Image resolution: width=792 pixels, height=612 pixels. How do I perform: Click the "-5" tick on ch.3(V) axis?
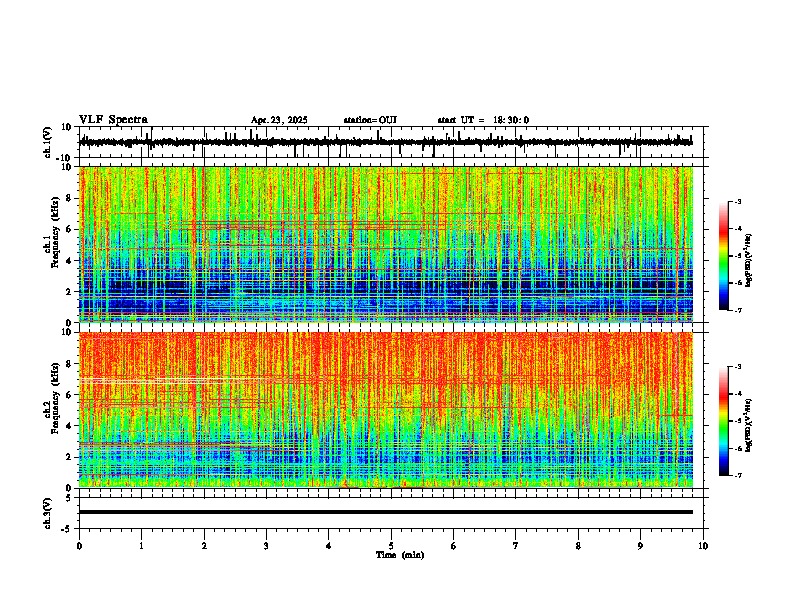(x=68, y=529)
